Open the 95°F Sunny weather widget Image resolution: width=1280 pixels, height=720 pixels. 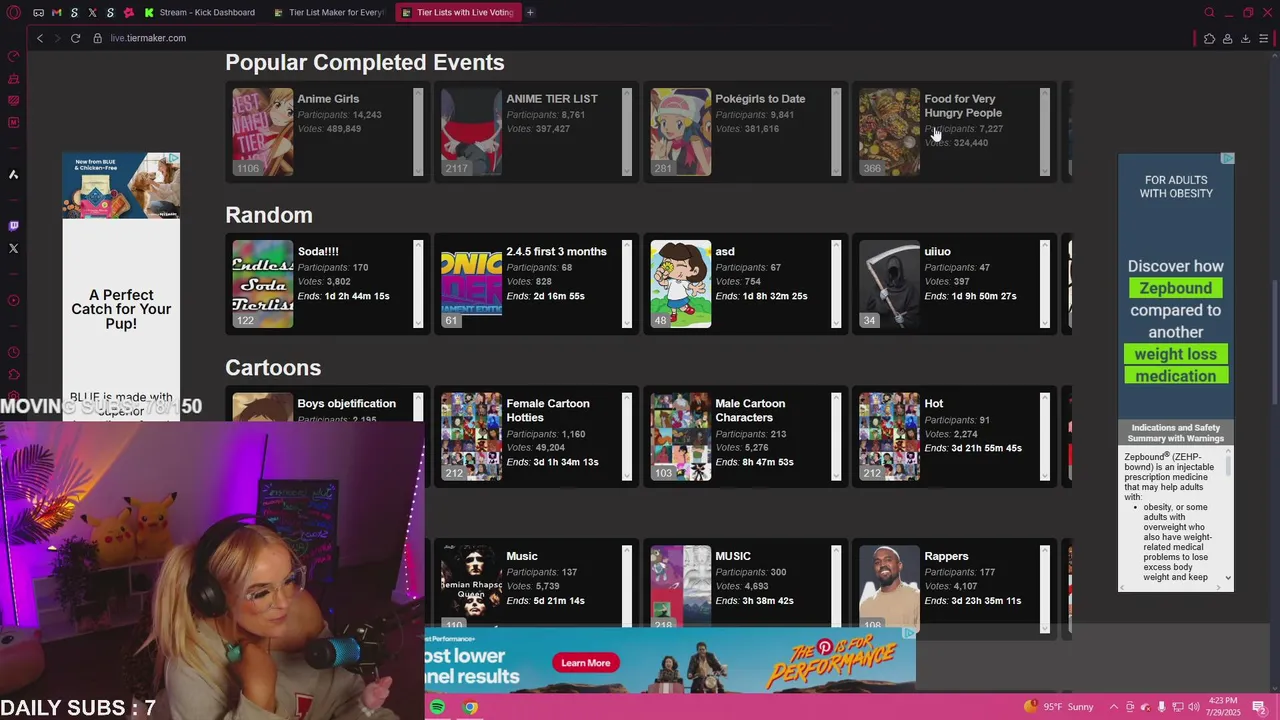[x=1059, y=707]
